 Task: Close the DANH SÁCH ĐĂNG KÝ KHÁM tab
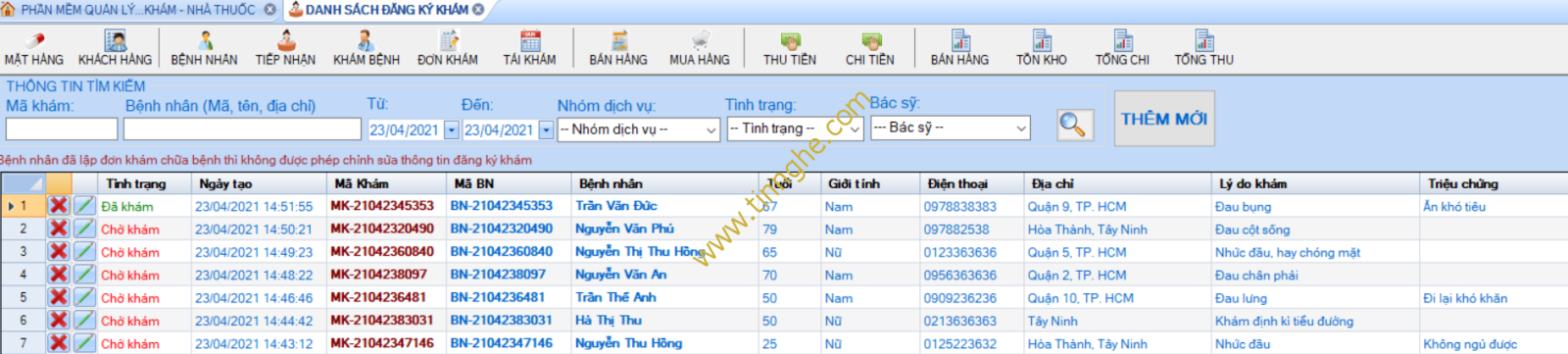pos(478,10)
